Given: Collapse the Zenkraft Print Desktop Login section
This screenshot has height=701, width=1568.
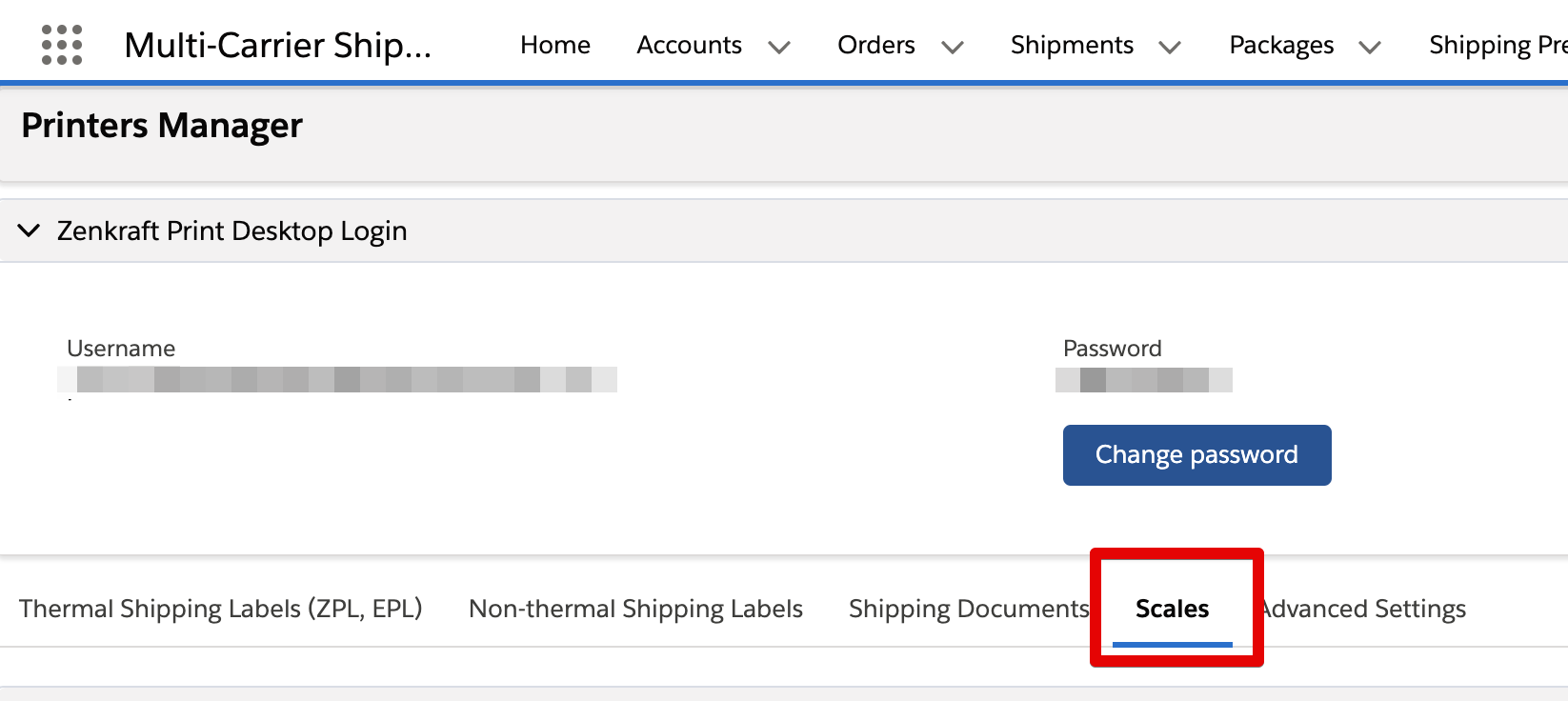Looking at the screenshot, I should (30, 230).
